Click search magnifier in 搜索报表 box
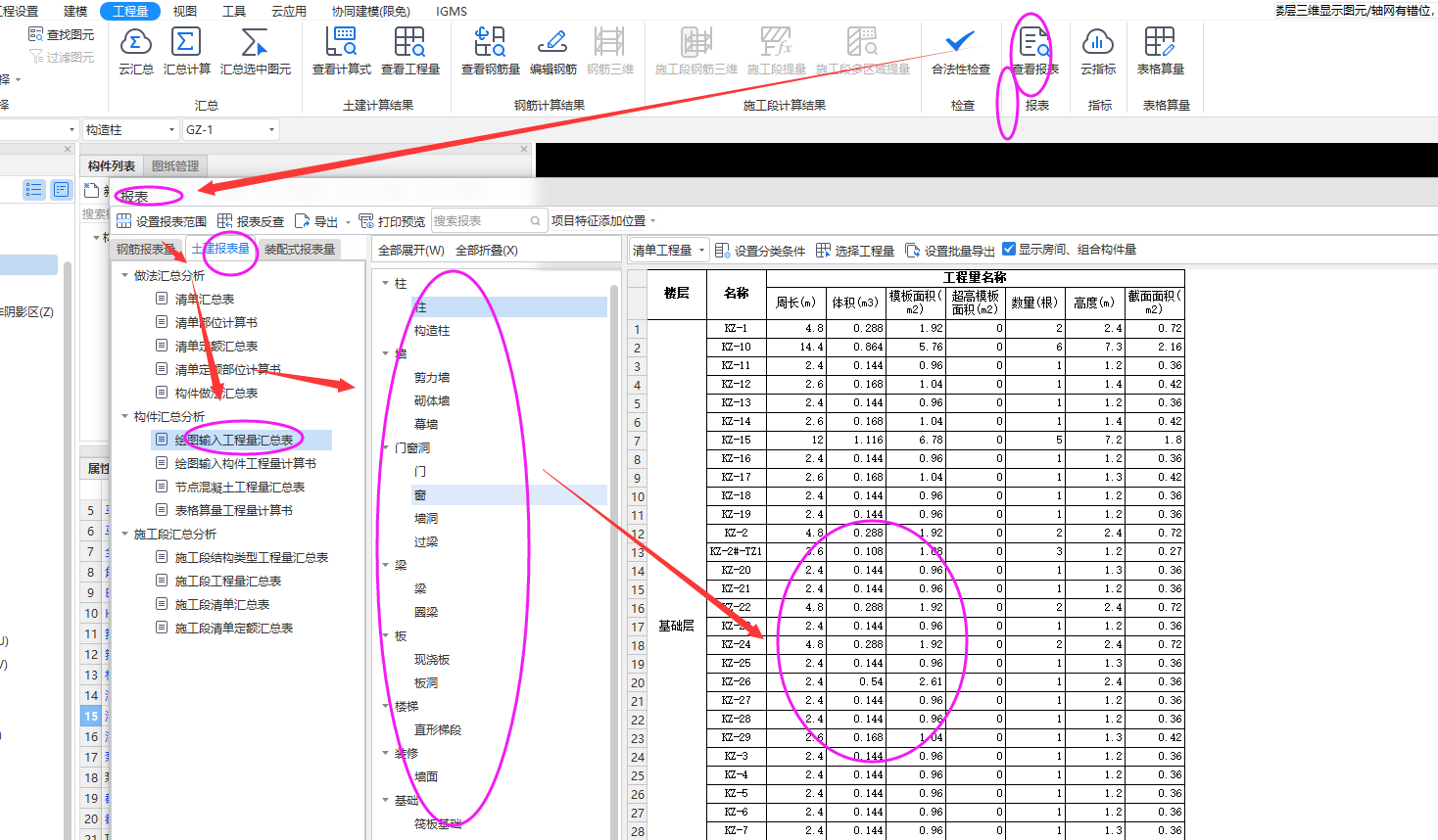 pyautogui.click(x=536, y=221)
